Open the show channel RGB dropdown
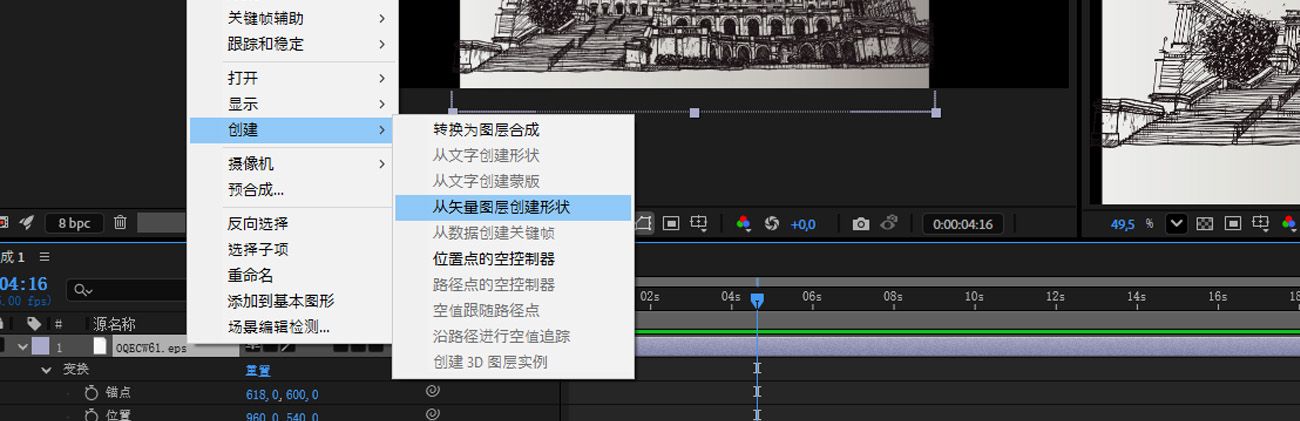The height and width of the screenshot is (421, 1300). tap(743, 224)
